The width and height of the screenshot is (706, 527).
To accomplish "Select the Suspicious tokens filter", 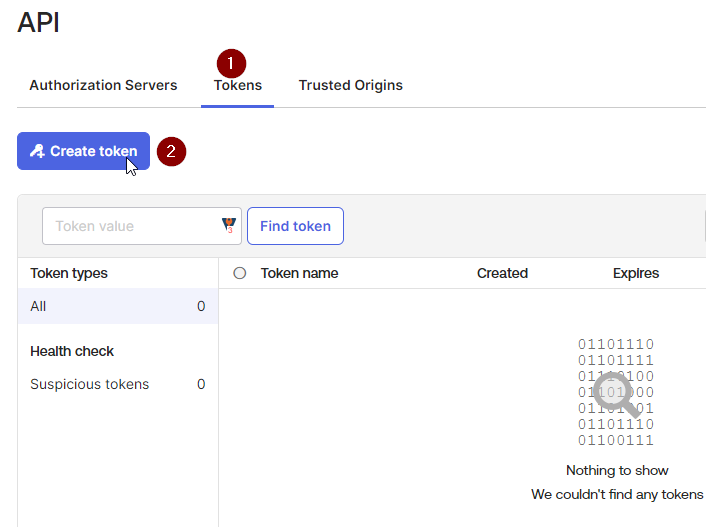I will pyautogui.click(x=118, y=384).
